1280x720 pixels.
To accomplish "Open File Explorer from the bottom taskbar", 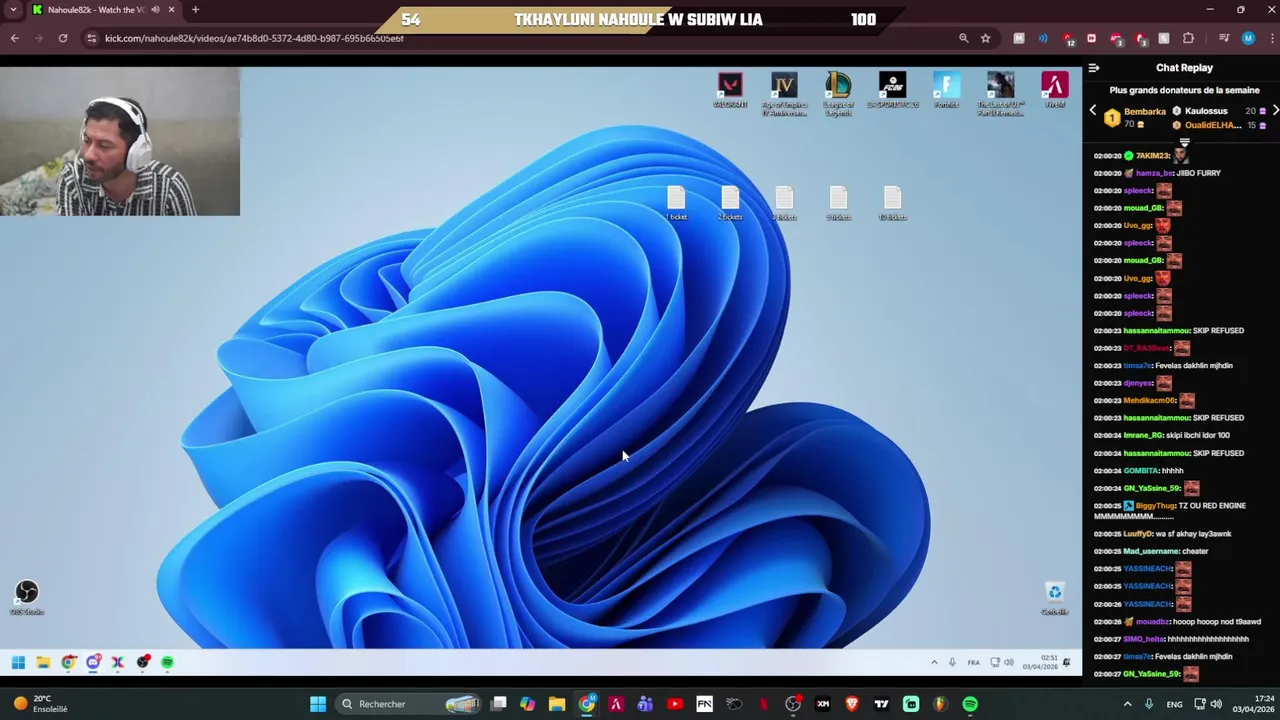I will [557, 704].
